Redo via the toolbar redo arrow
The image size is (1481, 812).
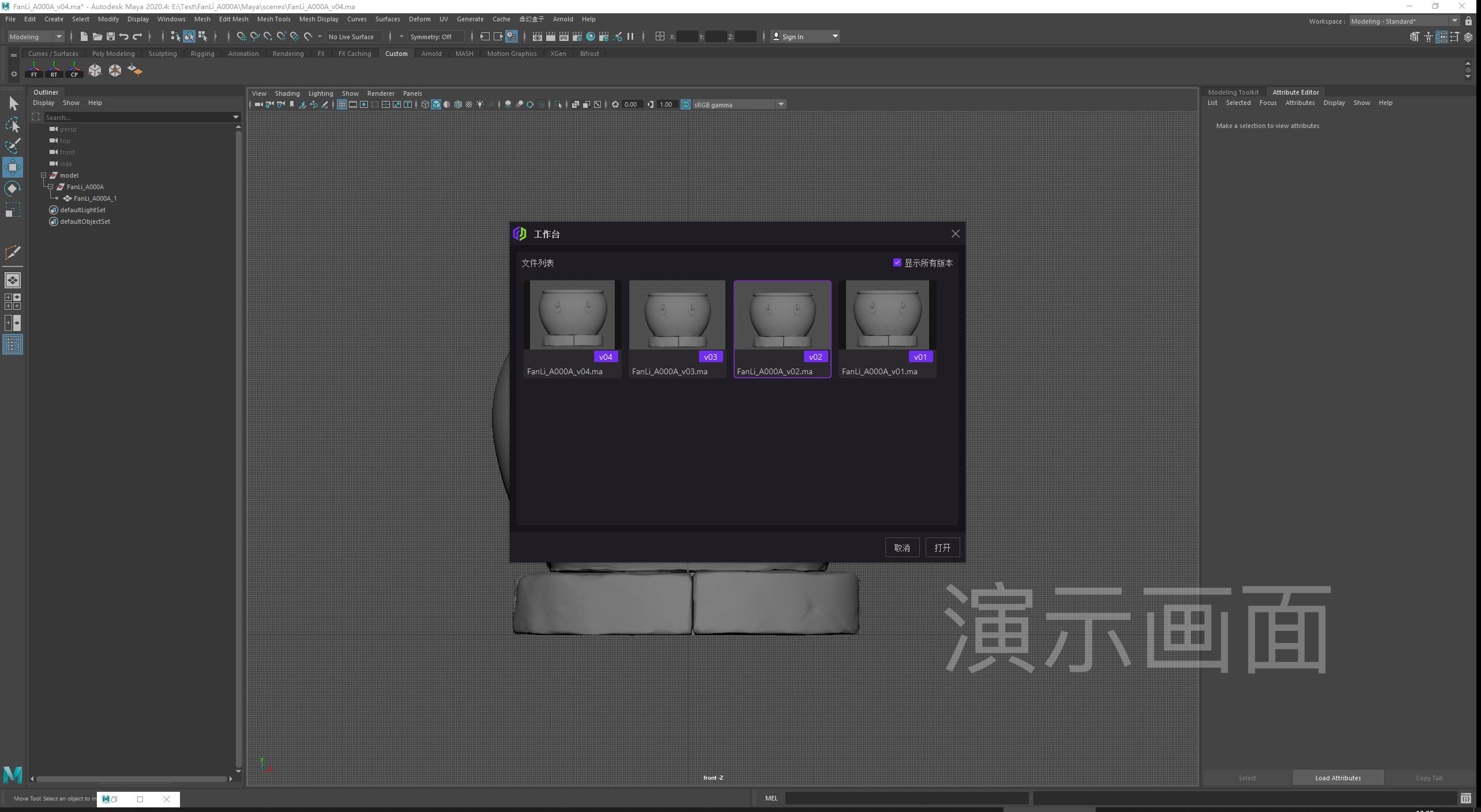coord(137,36)
